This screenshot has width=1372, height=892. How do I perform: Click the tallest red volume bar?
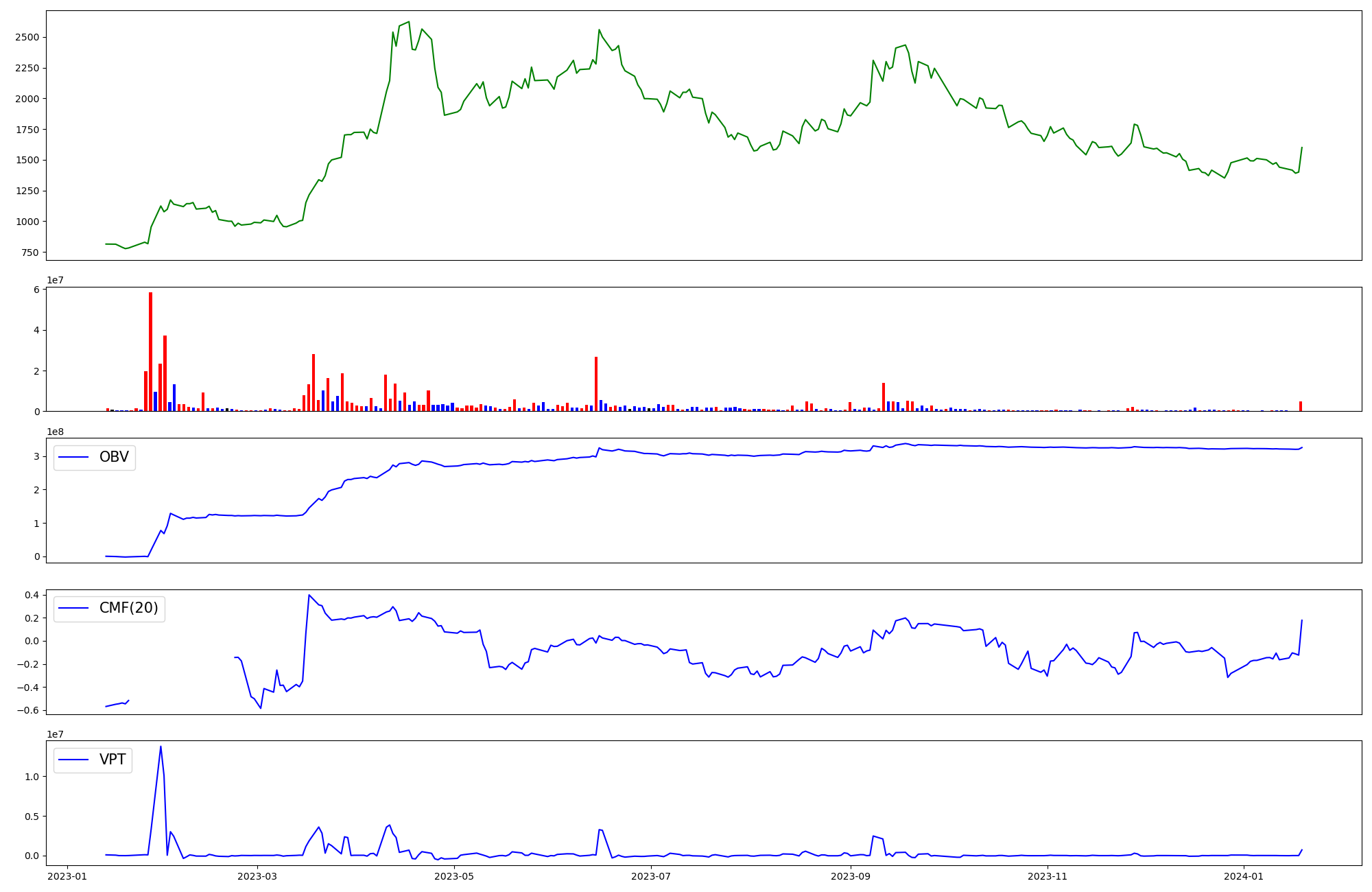coord(151,350)
